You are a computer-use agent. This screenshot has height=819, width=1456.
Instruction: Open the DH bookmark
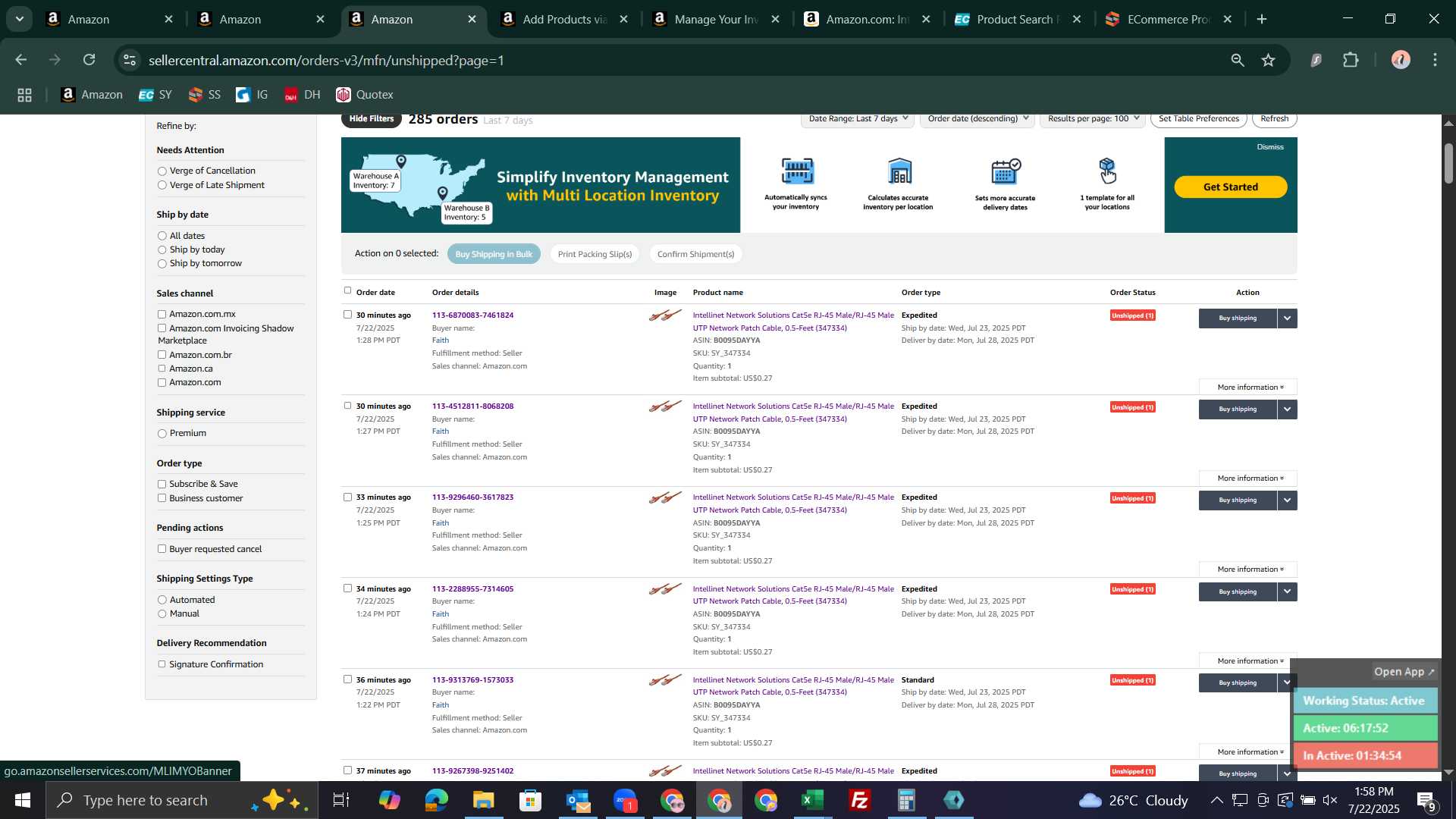coord(303,95)
